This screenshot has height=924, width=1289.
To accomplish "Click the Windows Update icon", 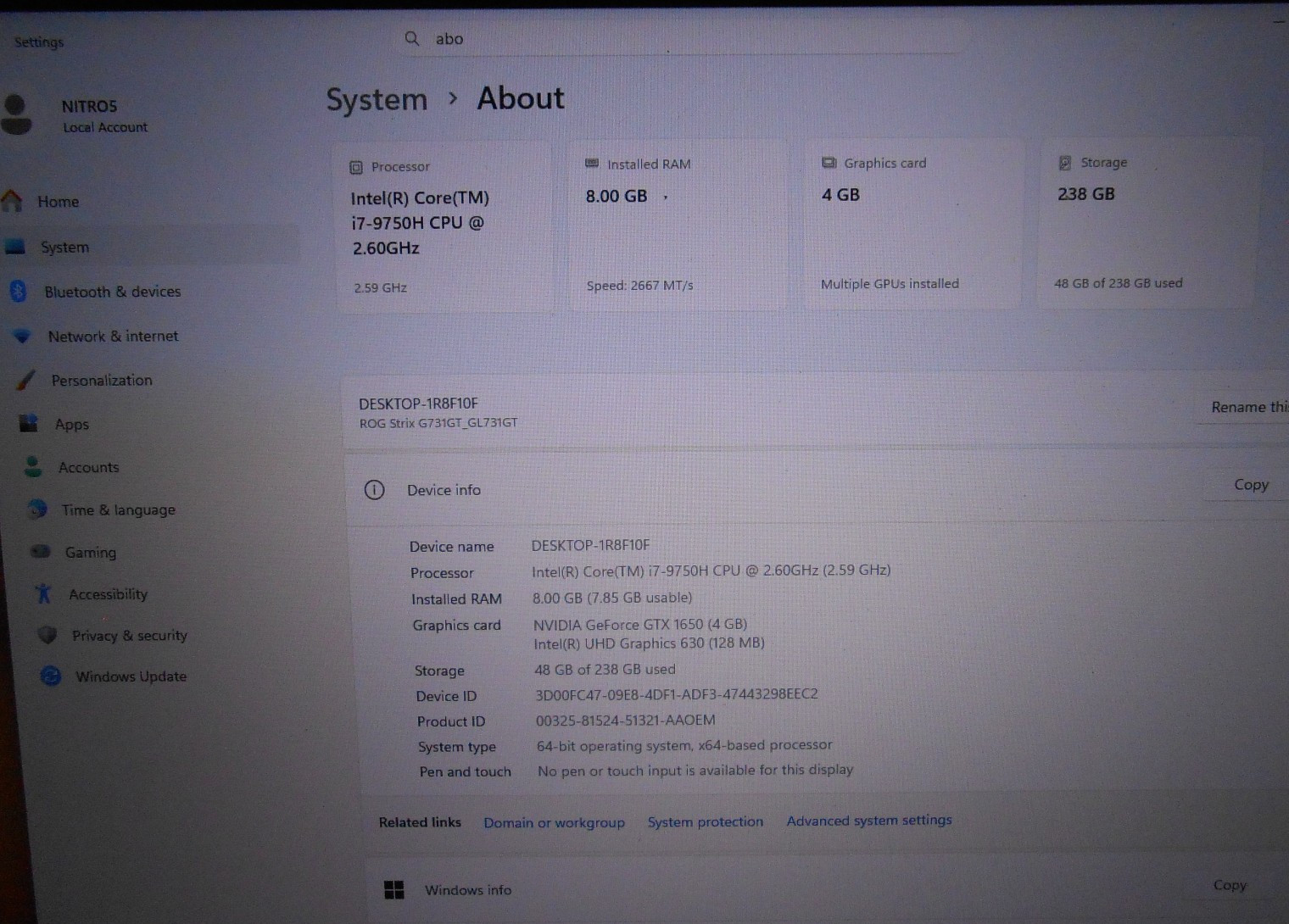I will coord(51,676).
